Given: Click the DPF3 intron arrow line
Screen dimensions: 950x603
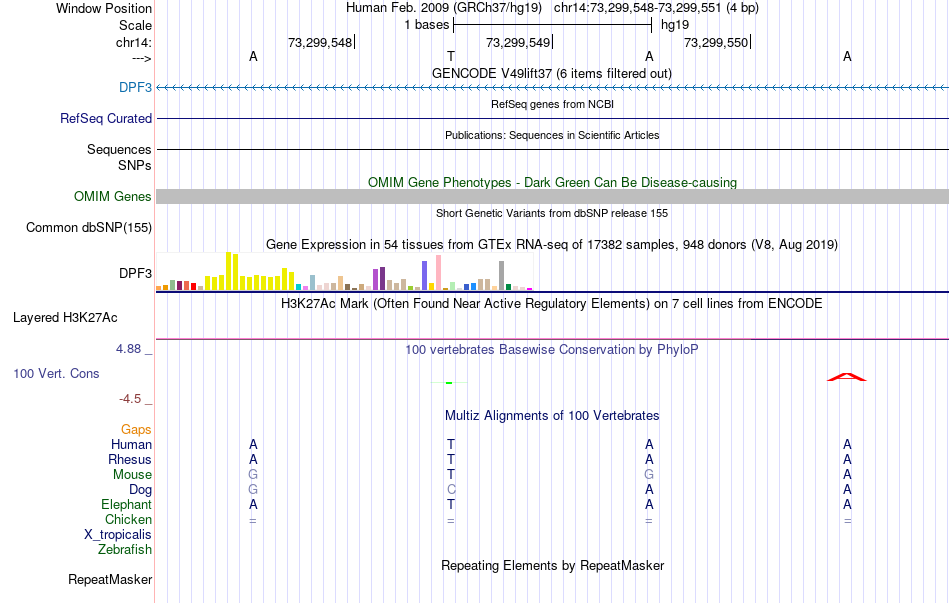Looking at the screenshot, I should pos(553,88).
